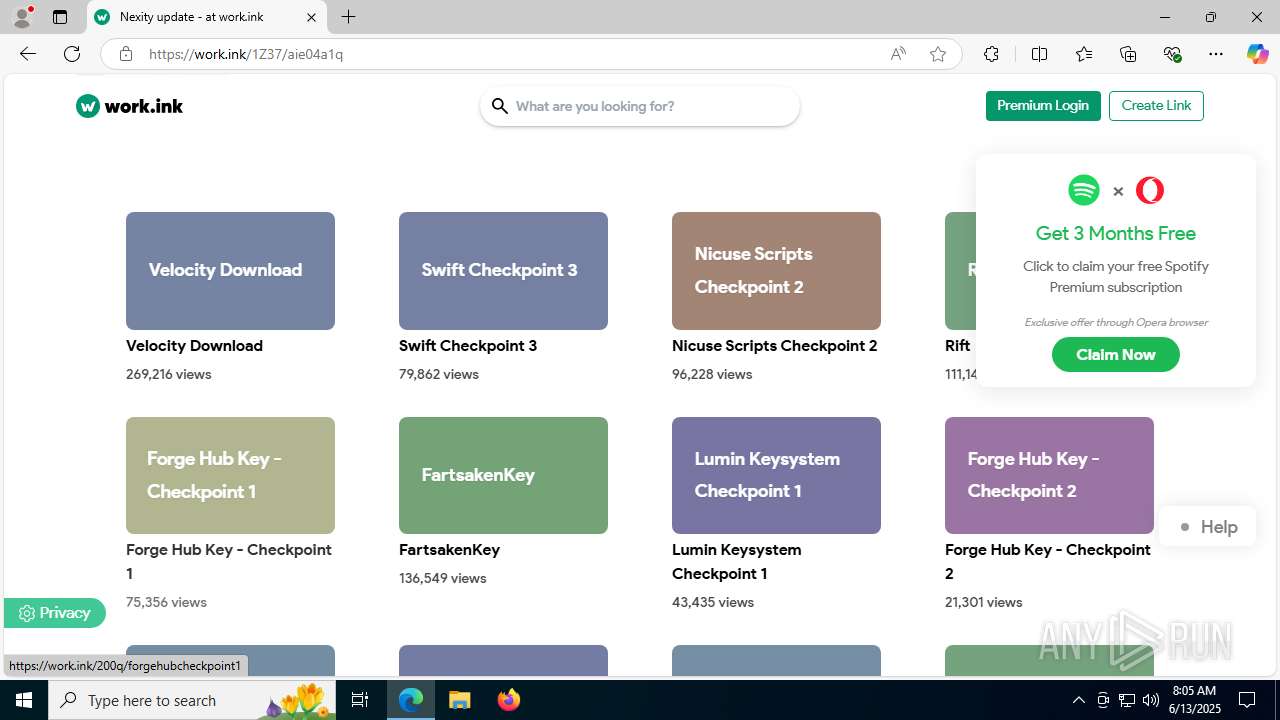
Task: Click the search magnifier icon
Action: (x=499, y=106)
